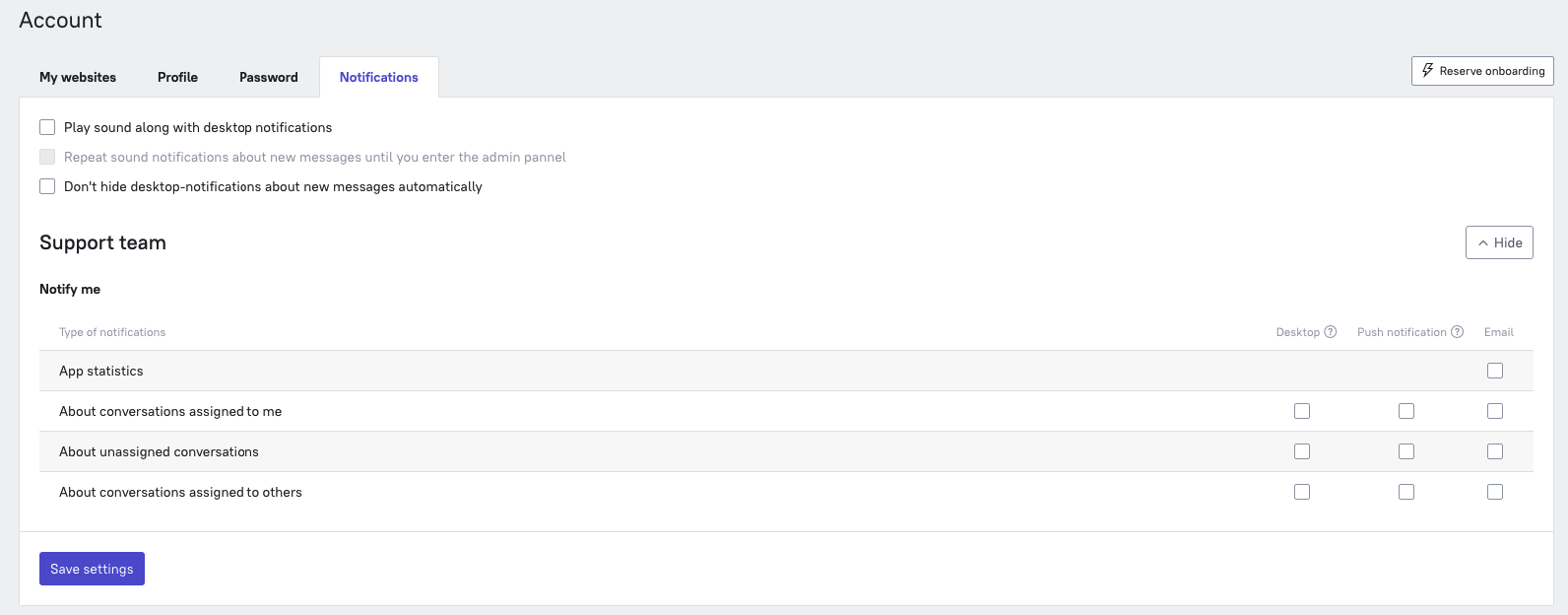The width and height of the screenshot is (1568, 615).
Task: Open the Desktop column help question icon
Action: pyautogui.click(x=1331, y=332)
